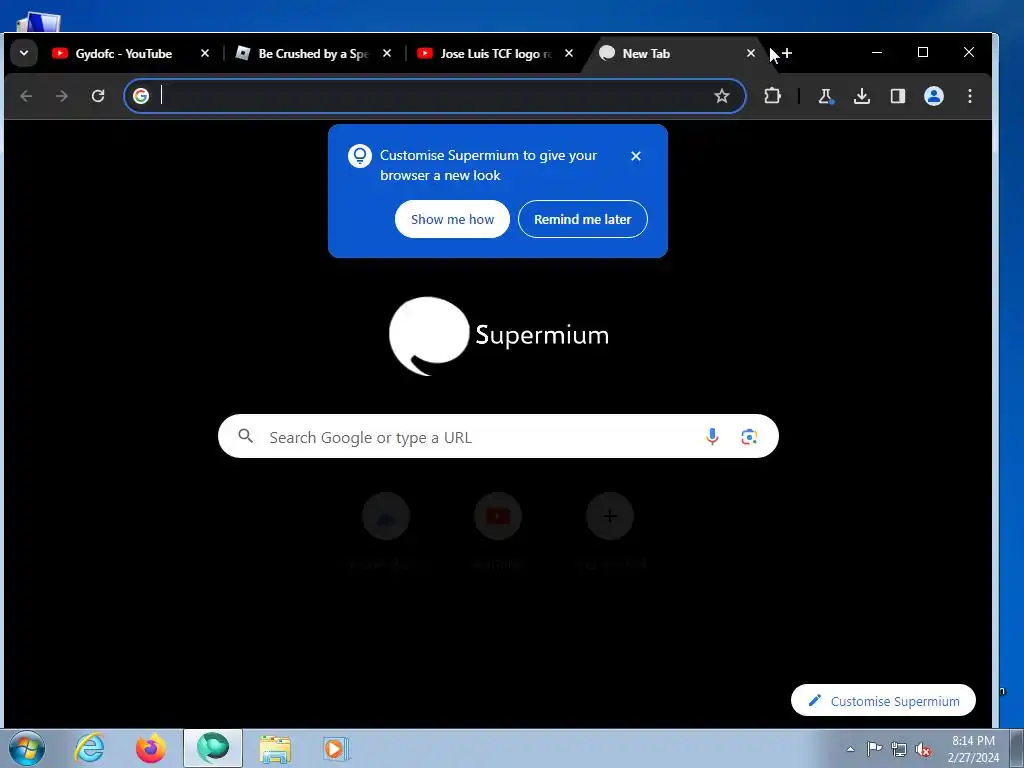The height and width of the screenshot is (768, 1024).
Task: Click the muted volume tray icon
Action: [923, 749]
